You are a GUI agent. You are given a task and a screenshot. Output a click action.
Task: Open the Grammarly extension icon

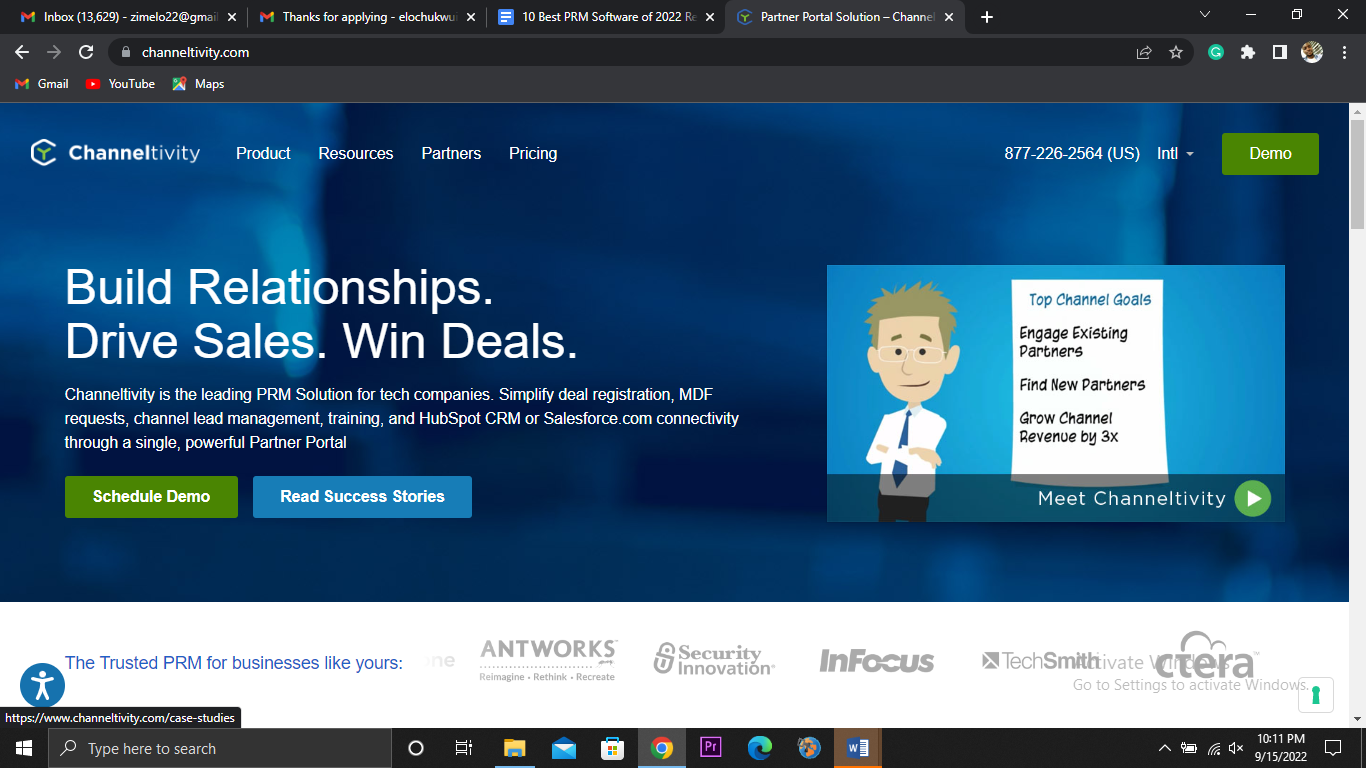pos(1216,52)
